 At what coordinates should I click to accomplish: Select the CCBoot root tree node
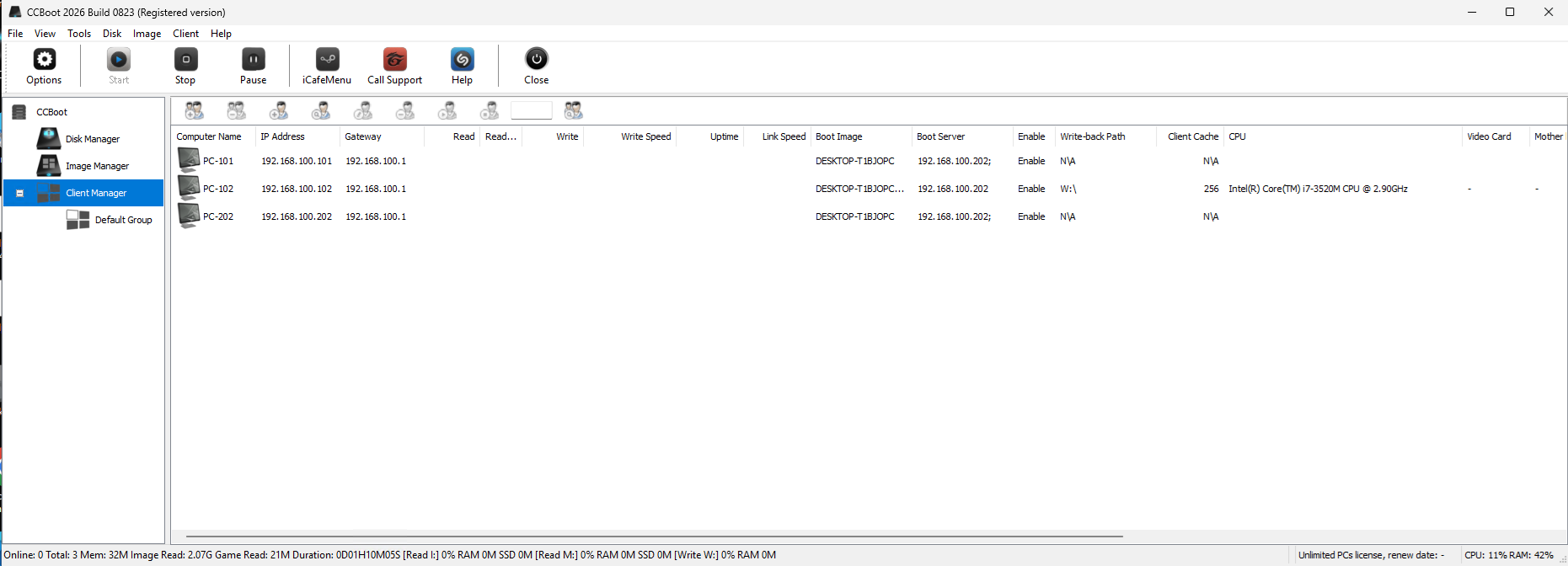coord(51,112)
